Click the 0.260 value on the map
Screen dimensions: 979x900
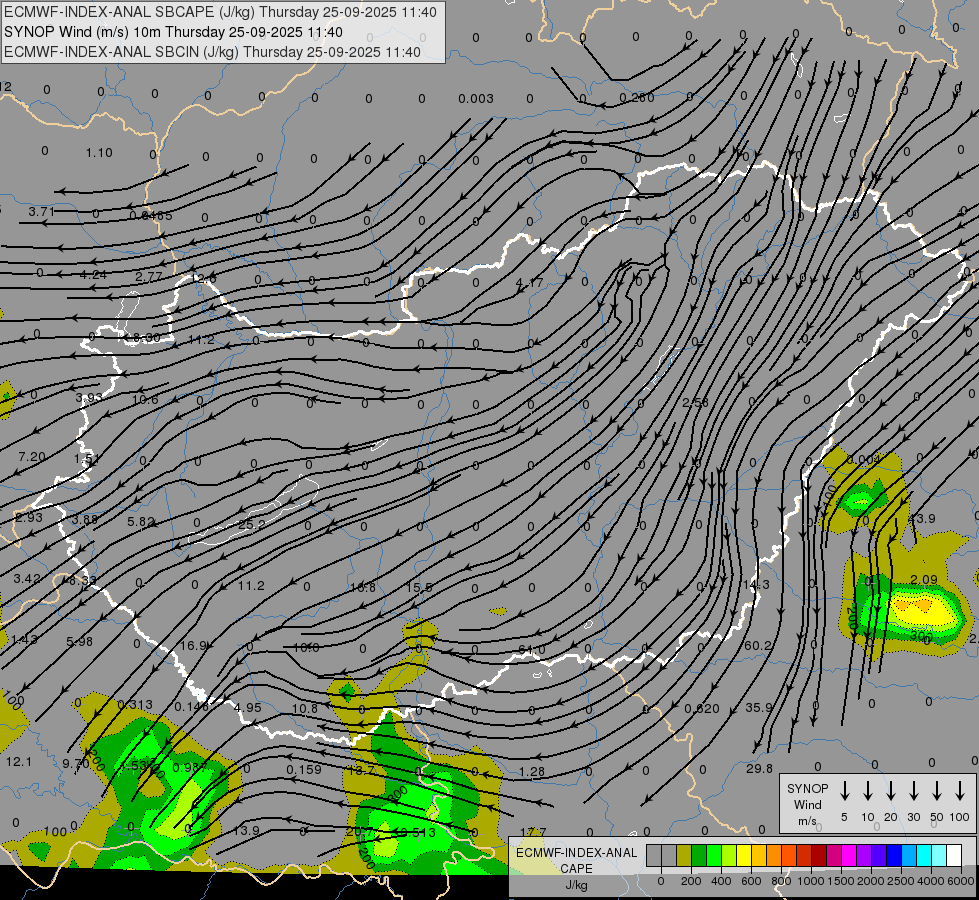637,97
